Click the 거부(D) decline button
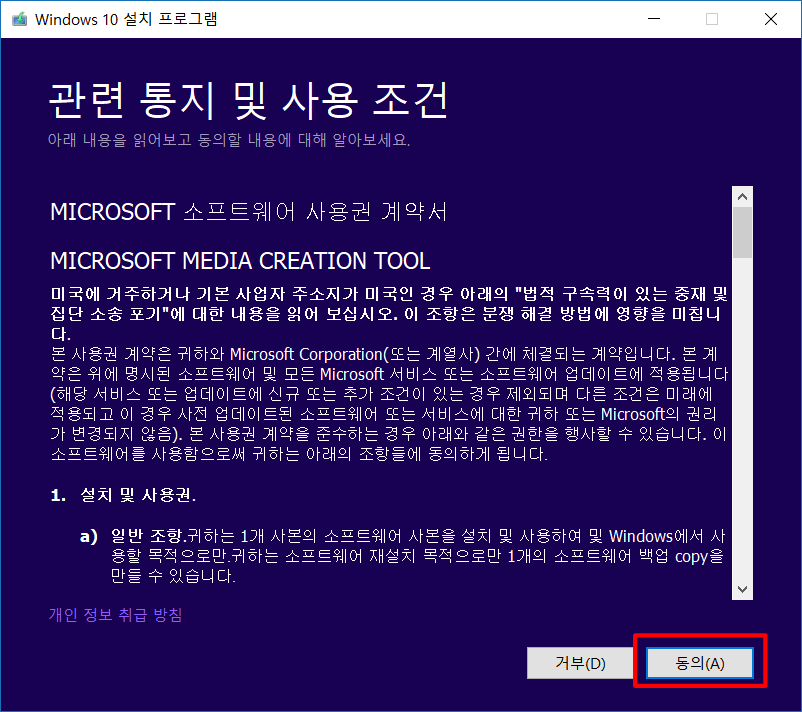 pyautogui.click(x=580, y=663)
